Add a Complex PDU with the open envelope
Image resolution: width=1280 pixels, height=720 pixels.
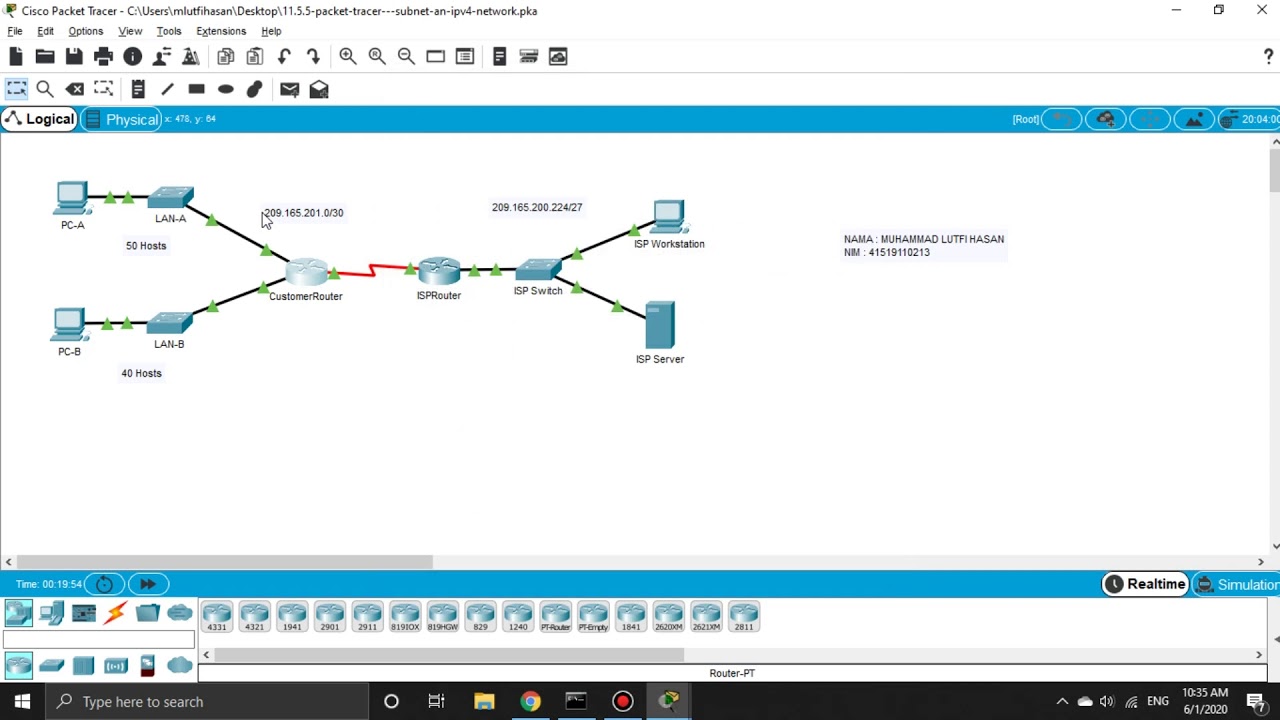click(x=319, y=89)
